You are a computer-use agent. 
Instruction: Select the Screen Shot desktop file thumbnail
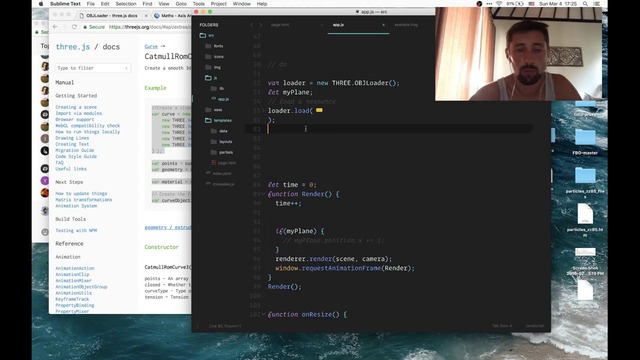[x=585, y=252]
